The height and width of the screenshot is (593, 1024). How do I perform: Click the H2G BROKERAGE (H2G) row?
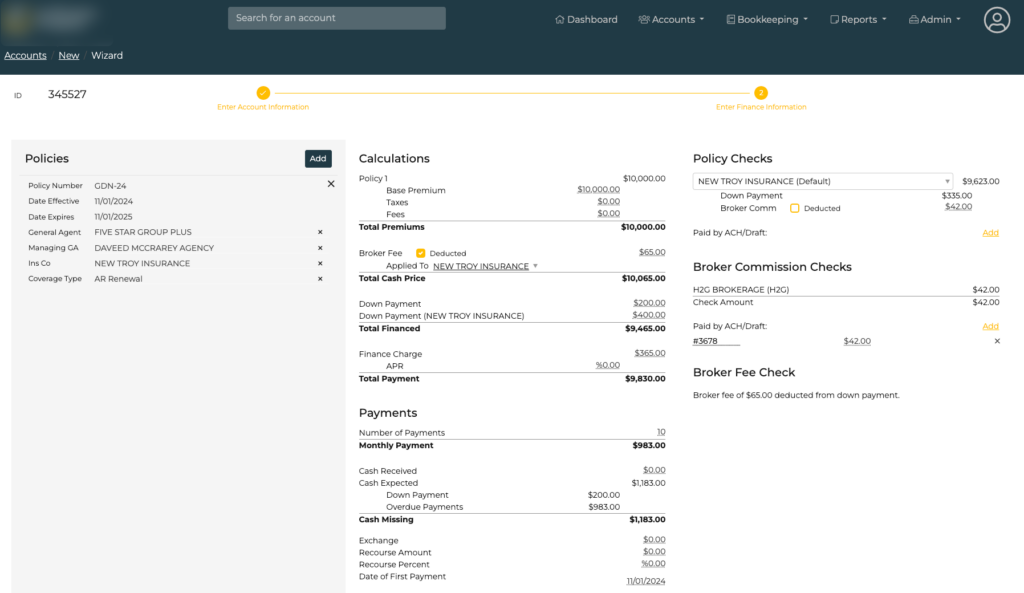tap(846, 289)
